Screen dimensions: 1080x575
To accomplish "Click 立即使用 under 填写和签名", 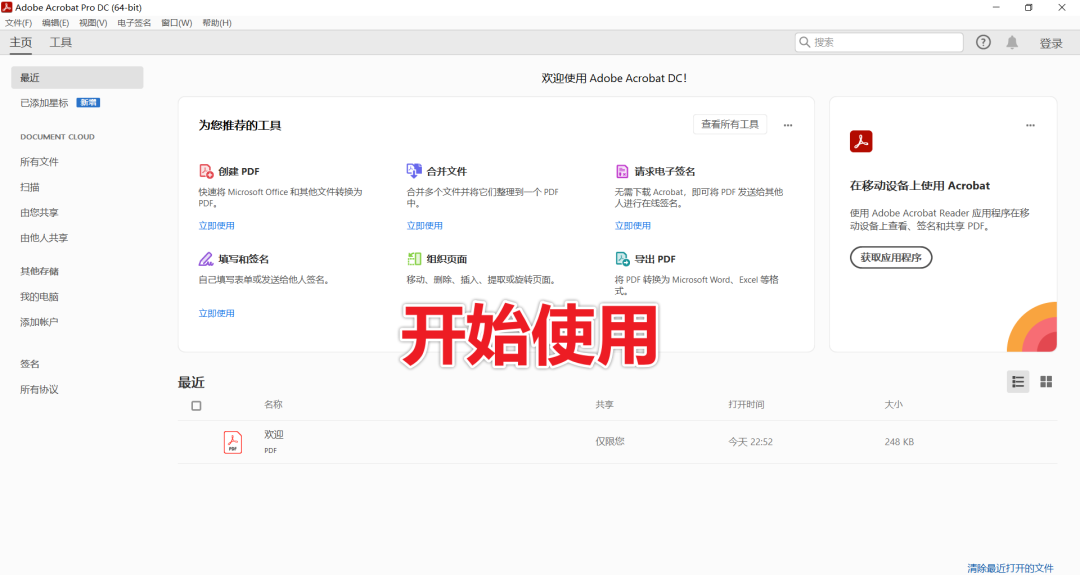I will click(x=216, y=313).
